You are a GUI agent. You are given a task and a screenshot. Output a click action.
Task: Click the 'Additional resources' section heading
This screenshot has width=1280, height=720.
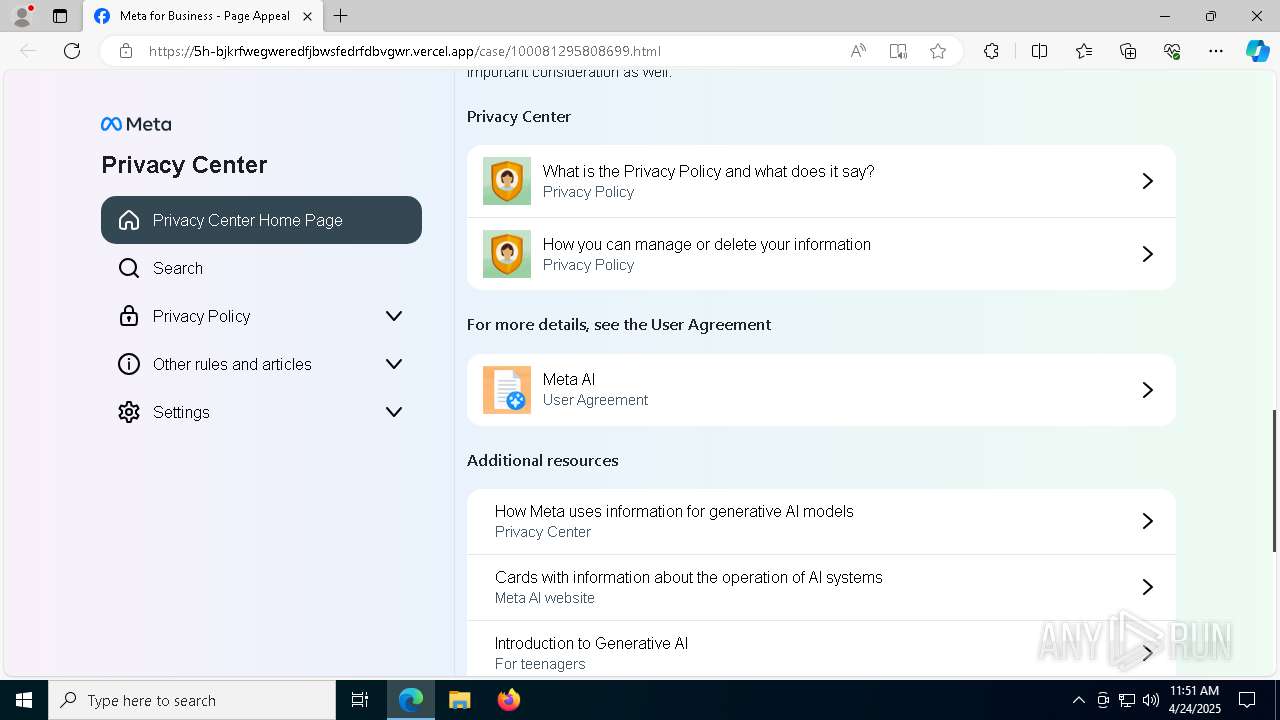click(543, 460)
